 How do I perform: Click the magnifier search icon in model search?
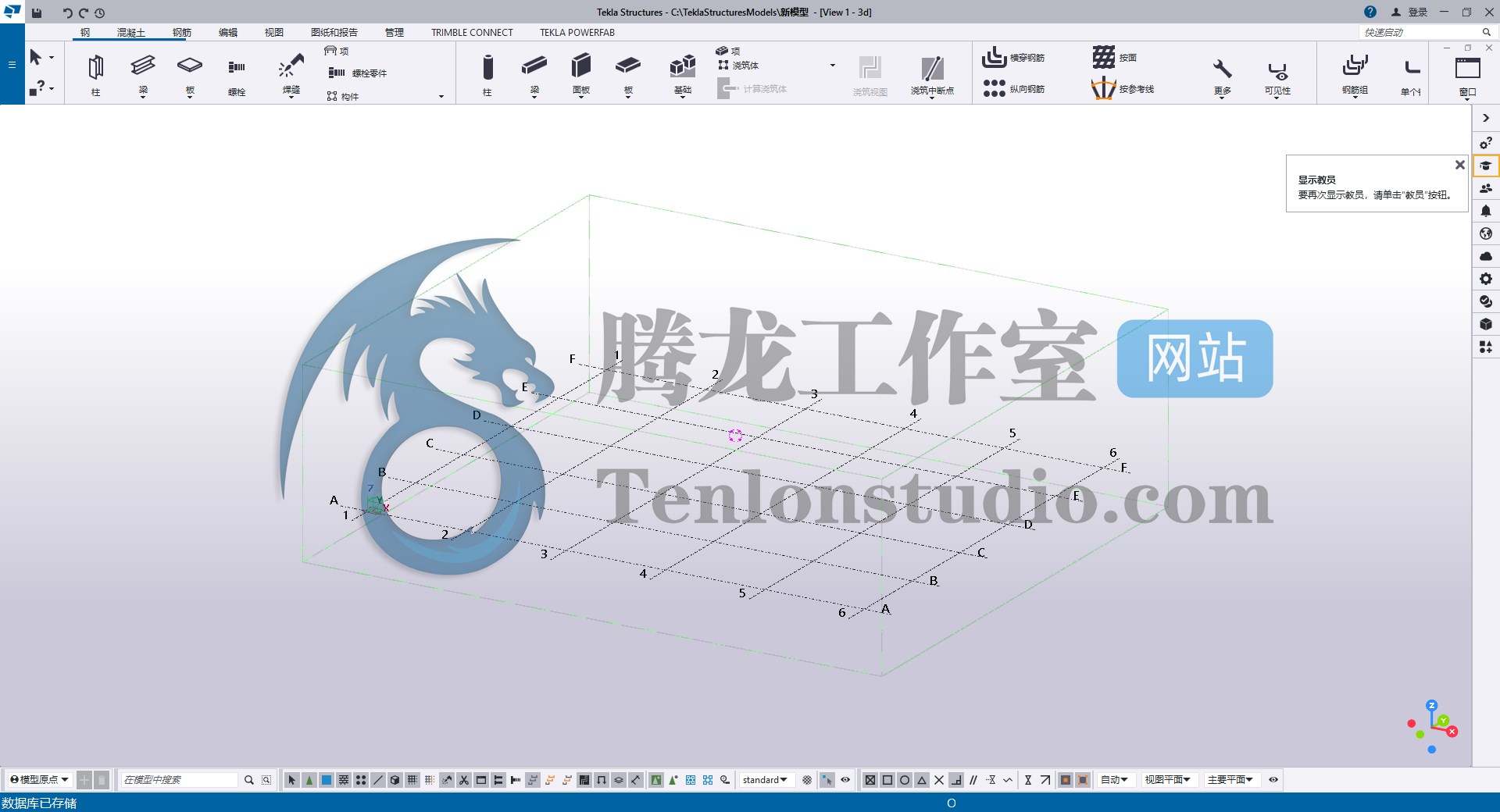pos(249,780)
